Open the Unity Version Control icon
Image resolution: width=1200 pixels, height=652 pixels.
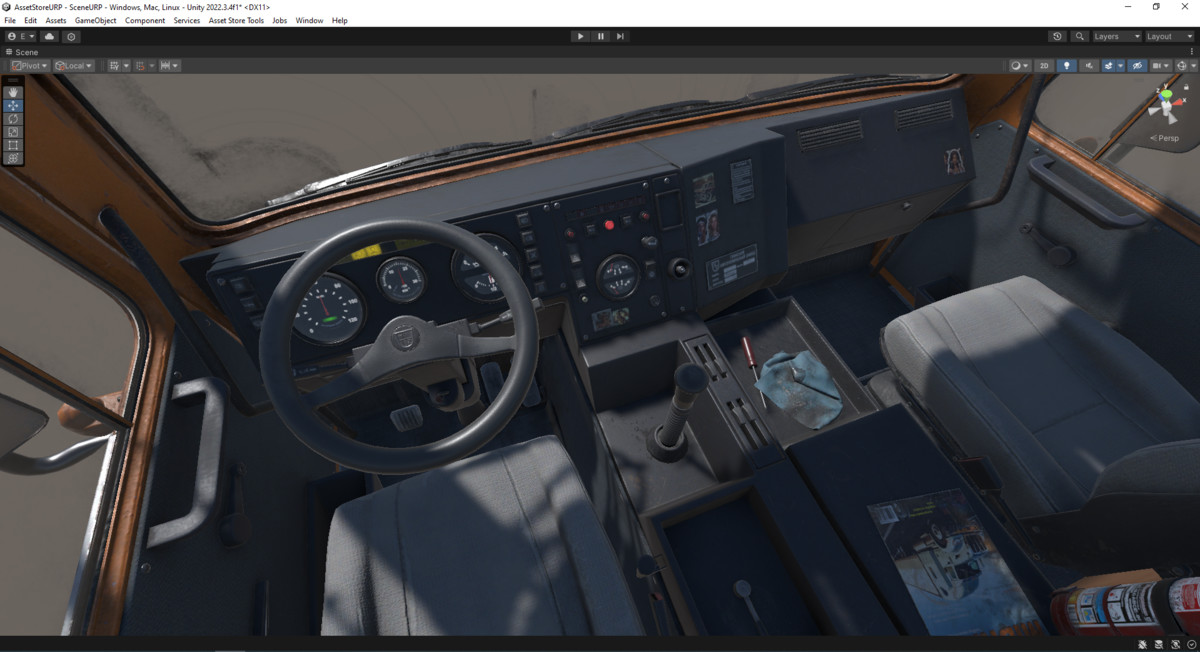click(x=71, y=36)
